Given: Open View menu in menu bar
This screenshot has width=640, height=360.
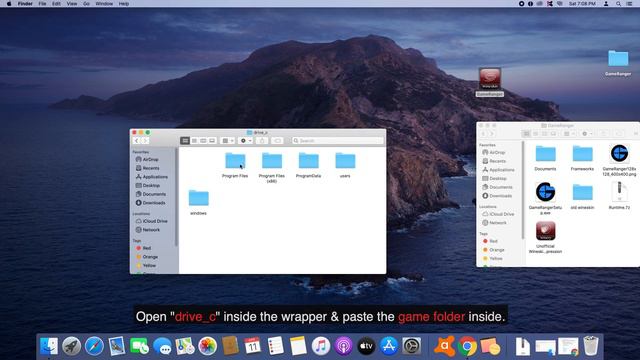Looking at the screenshot, I should [72, 4].
